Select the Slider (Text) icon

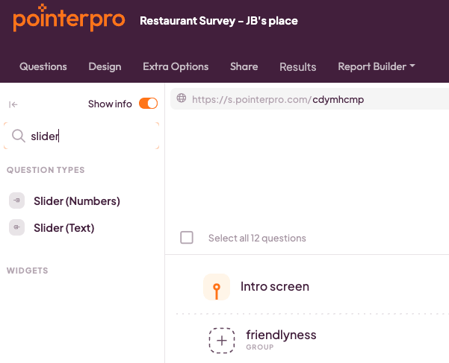point(17,228)
